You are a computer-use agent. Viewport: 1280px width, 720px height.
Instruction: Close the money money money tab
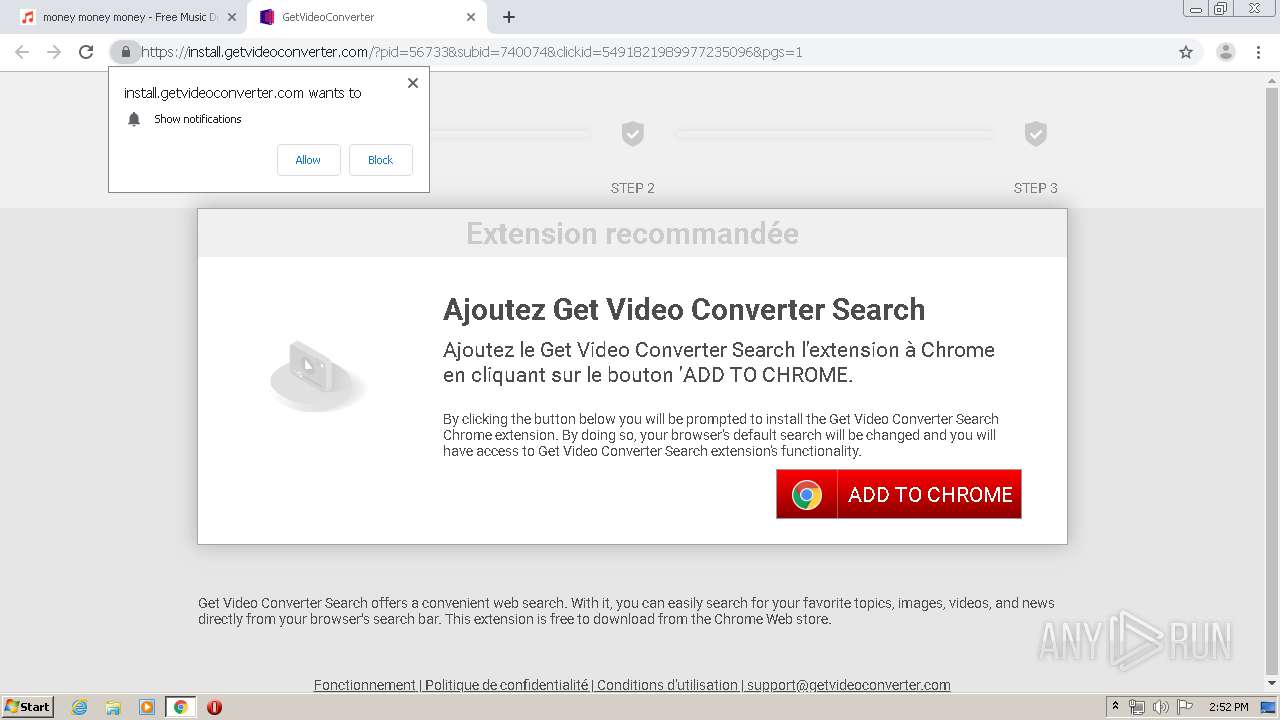231,17
